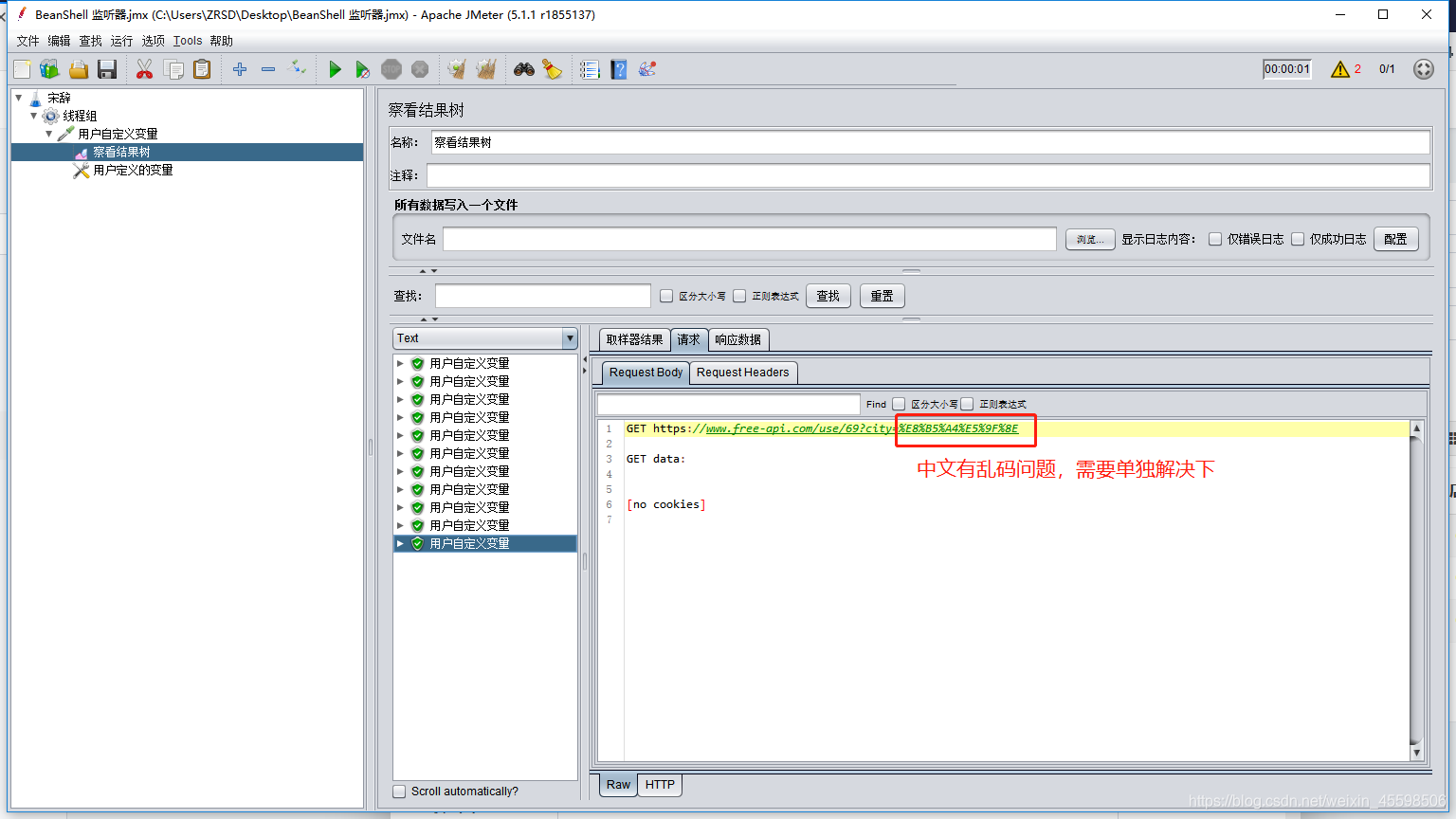Select 用户定义的变量 in test tree
The width and height of the screenshot is (1456, 819).
tap(133, 170)
